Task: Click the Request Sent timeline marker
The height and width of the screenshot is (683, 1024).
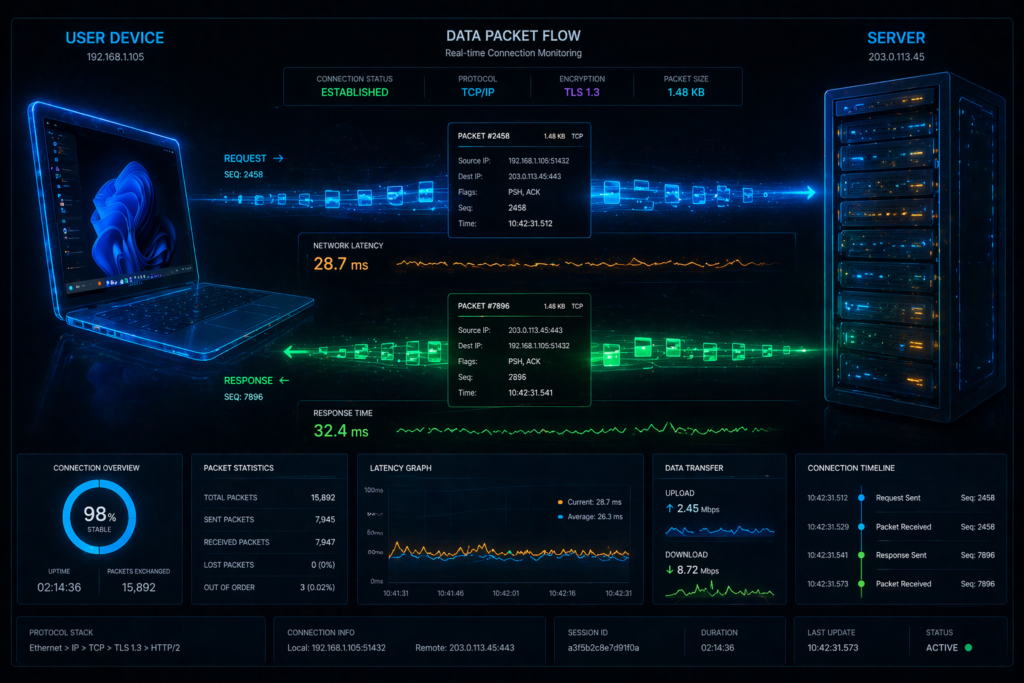Action: click(x=860, y=497)
